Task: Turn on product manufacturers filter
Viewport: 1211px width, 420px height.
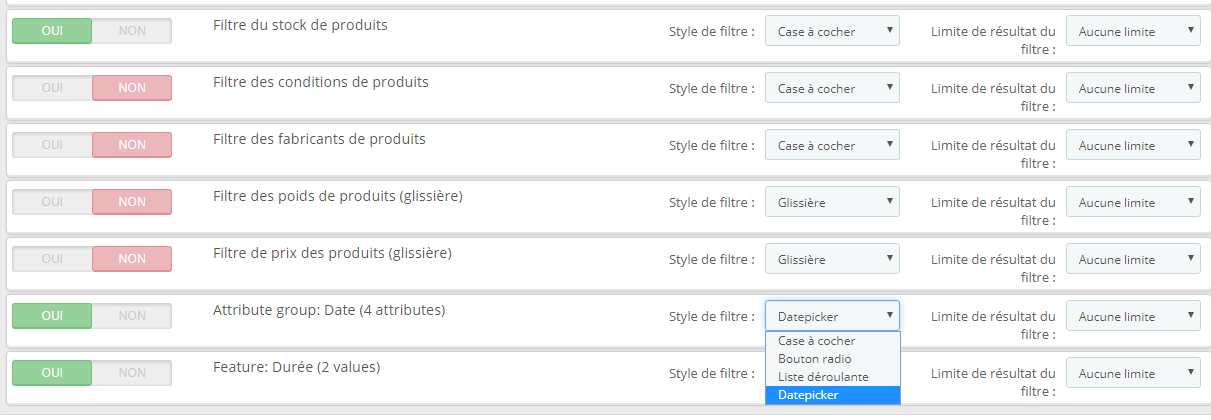Action: (52, 145)
